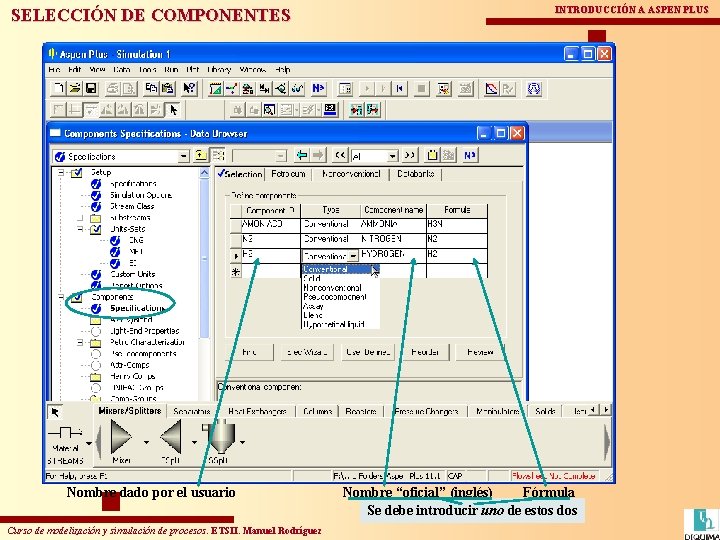Open the Type dropdown in H2 row
The image size is (720, 540).
[353, 255]
